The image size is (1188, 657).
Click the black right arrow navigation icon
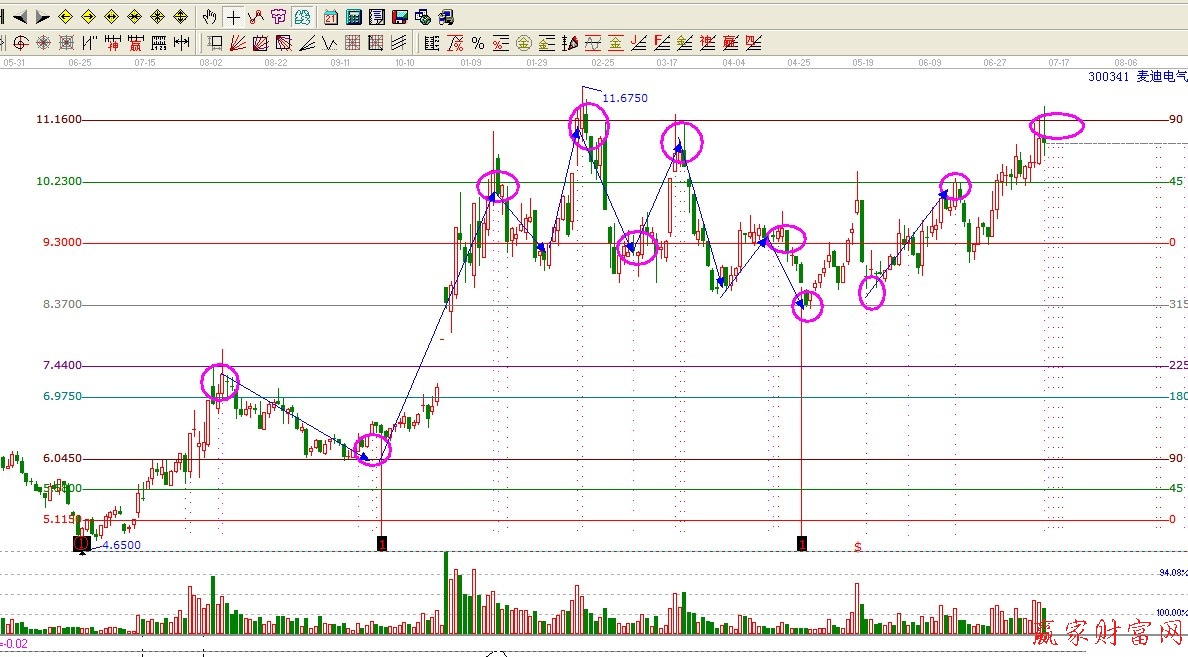pyautogui.click(x=42, y=17)
